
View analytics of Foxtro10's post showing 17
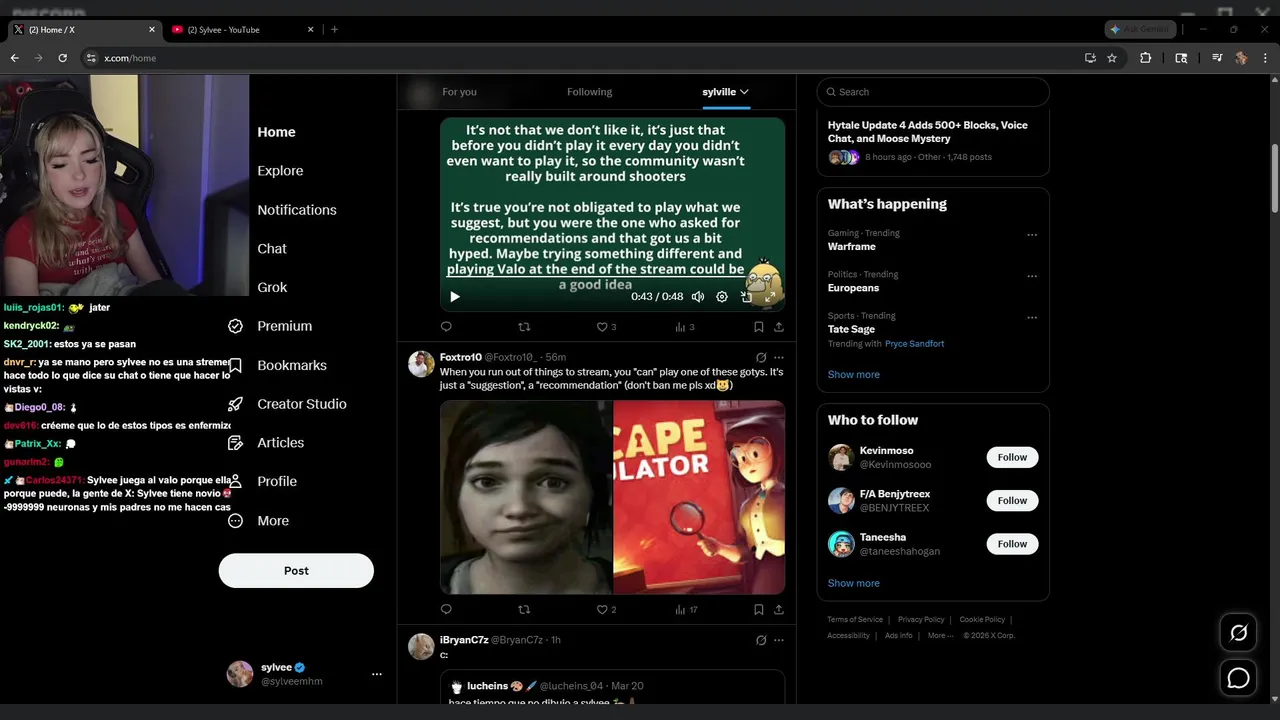686,609
